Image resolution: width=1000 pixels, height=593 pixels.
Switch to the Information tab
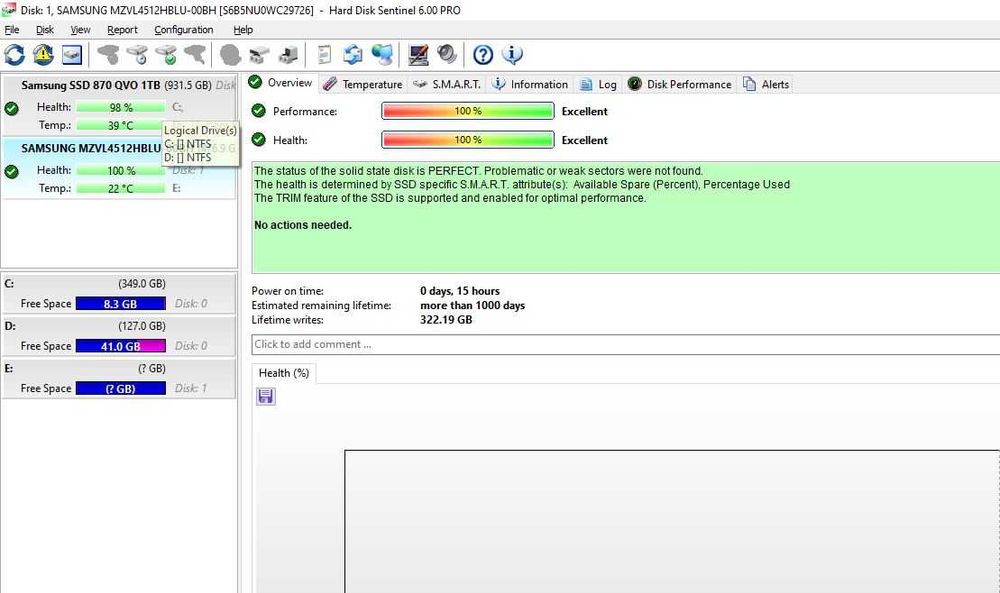531,84
